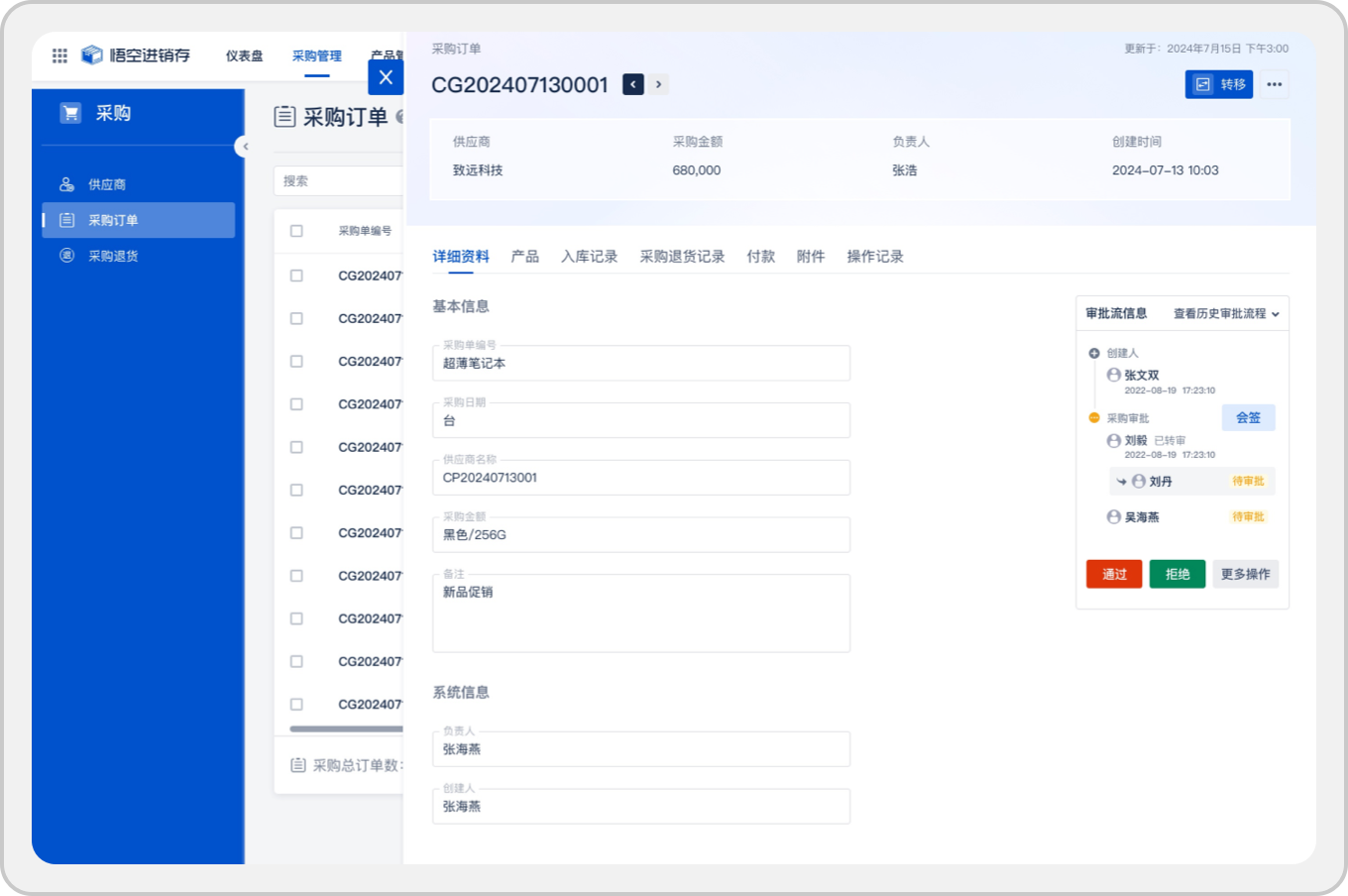Click the 采购订单 page title icon
Screen dimensions: 1348x896
(x=284, y=117)
